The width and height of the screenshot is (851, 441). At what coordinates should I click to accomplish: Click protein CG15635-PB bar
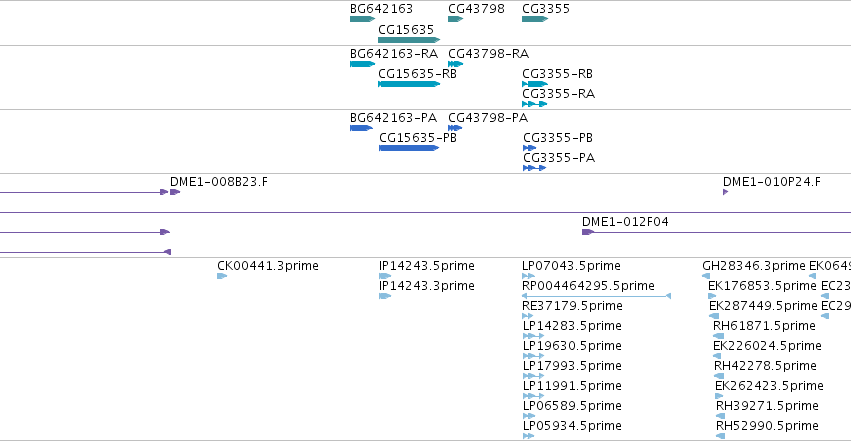click(x=409, y=148)
